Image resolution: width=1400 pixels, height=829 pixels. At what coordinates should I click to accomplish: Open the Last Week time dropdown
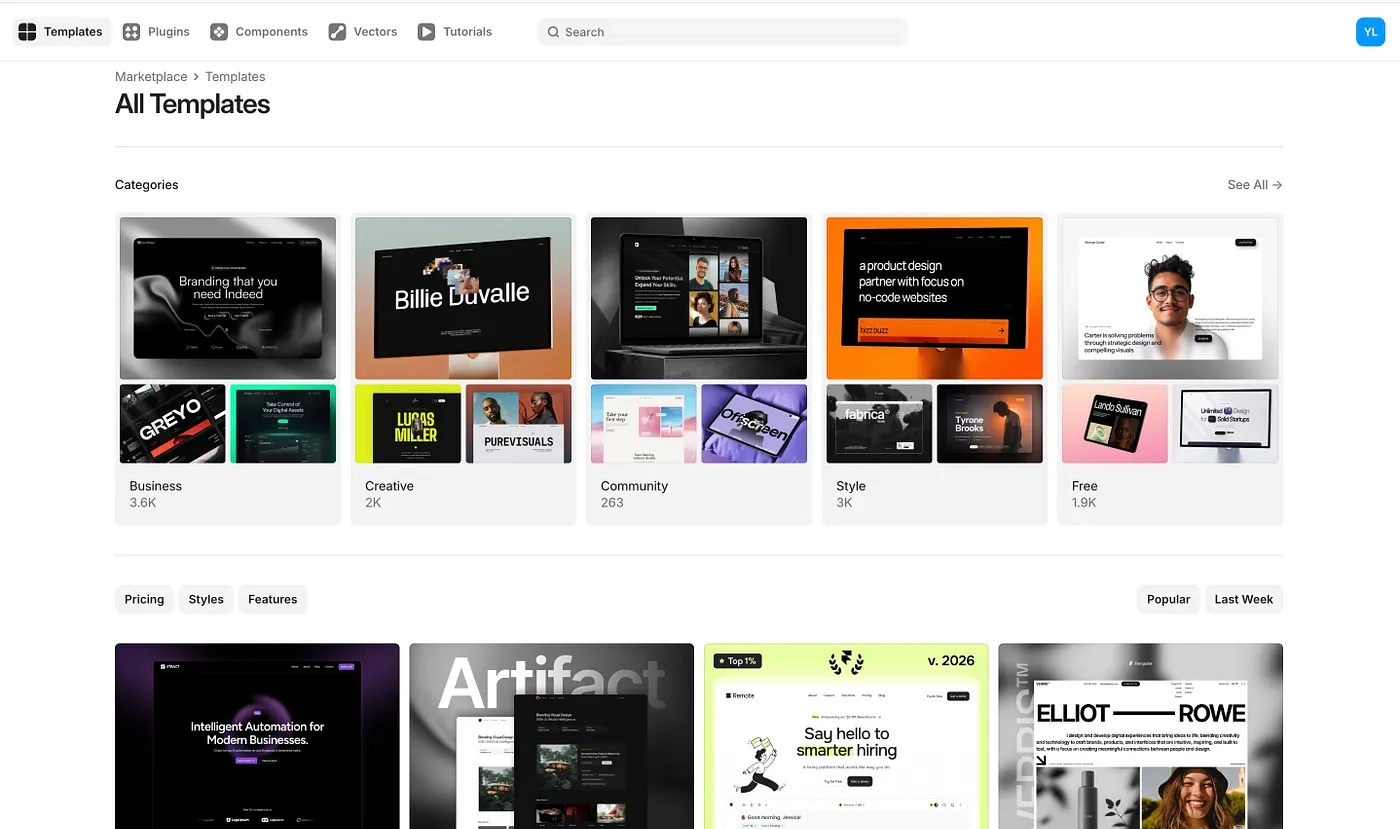tap(1244, 599)
